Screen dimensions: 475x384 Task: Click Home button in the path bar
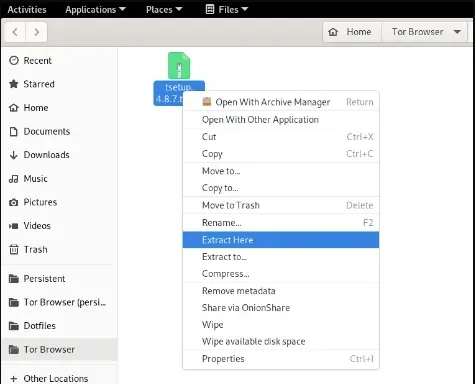pyautogui.click(x=352, y=32)
